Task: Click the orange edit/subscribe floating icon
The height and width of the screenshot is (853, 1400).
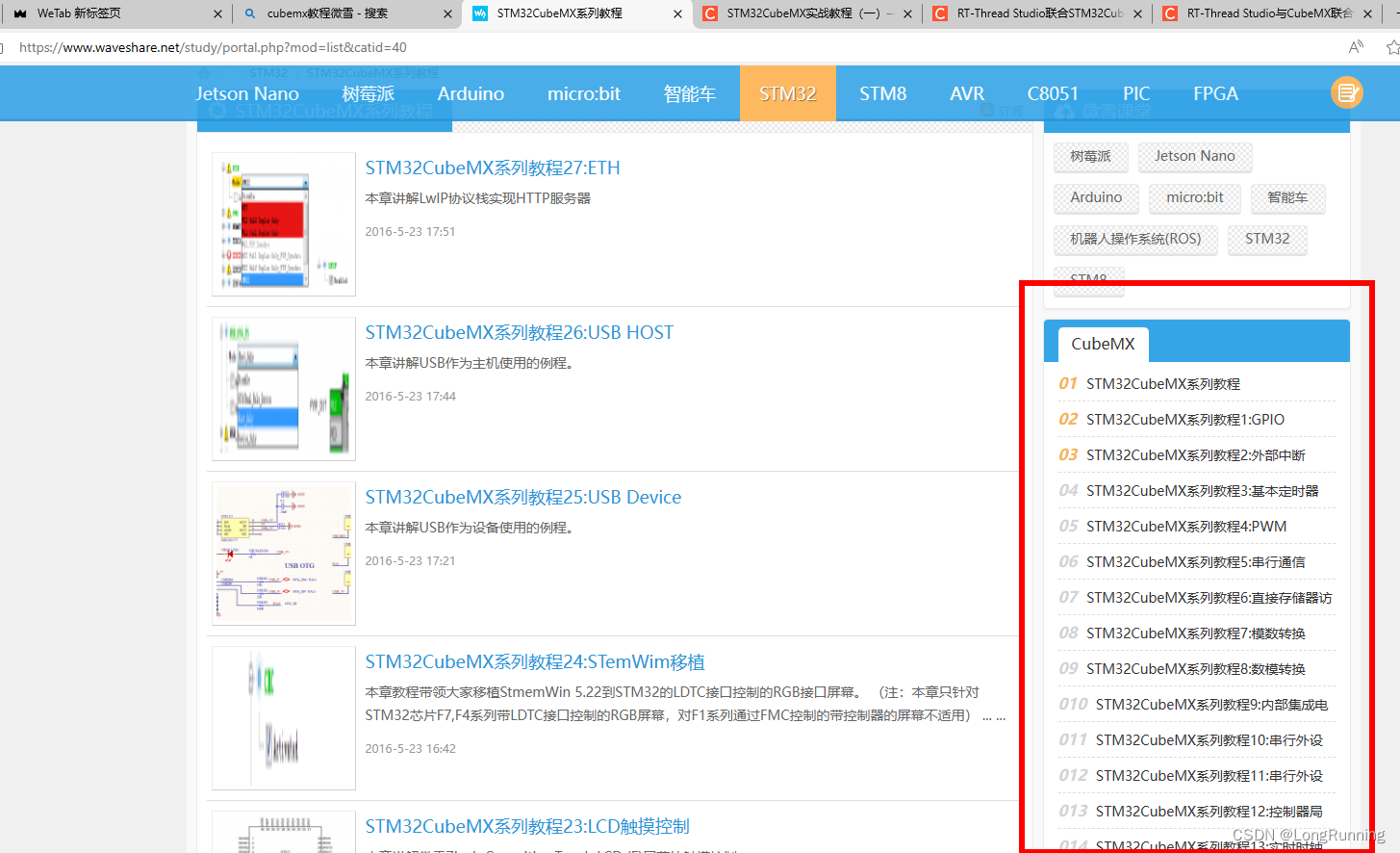Action: 1347,92
